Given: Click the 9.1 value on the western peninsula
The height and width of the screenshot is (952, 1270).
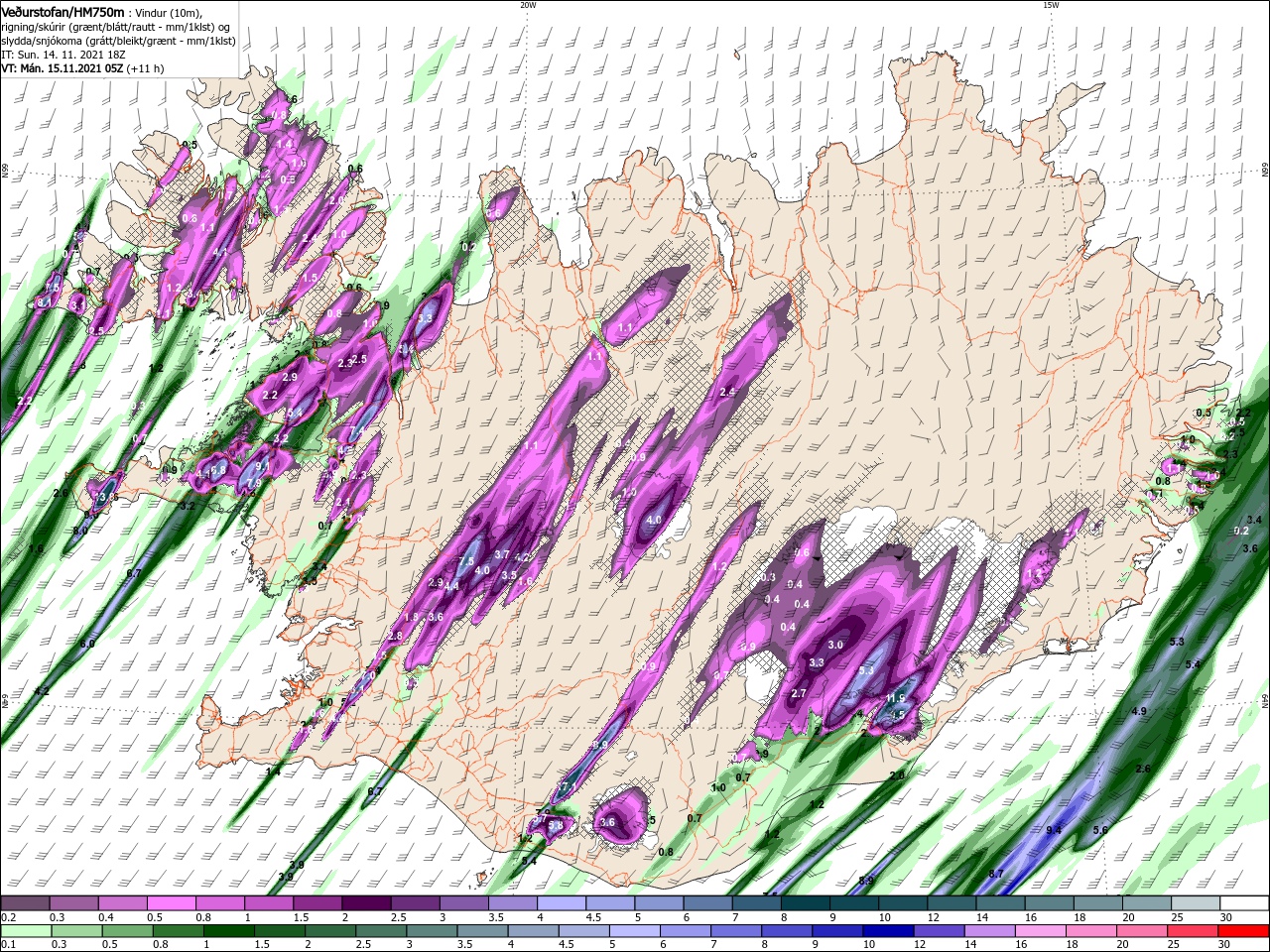Looking at the screenshot, I should (262, 465).
